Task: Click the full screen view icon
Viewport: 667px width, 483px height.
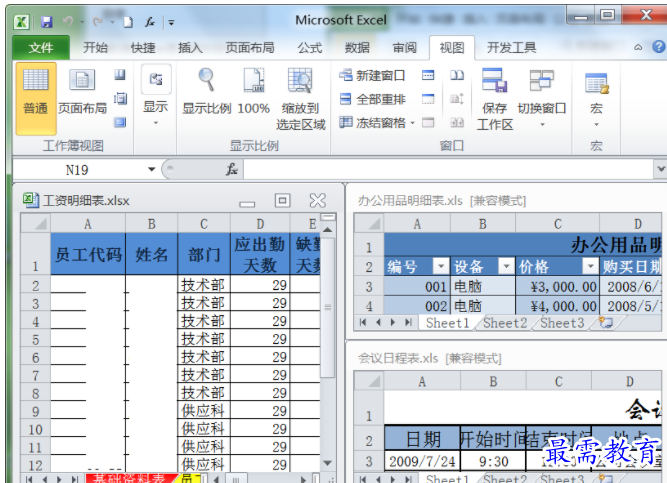Action: point(120,123)
